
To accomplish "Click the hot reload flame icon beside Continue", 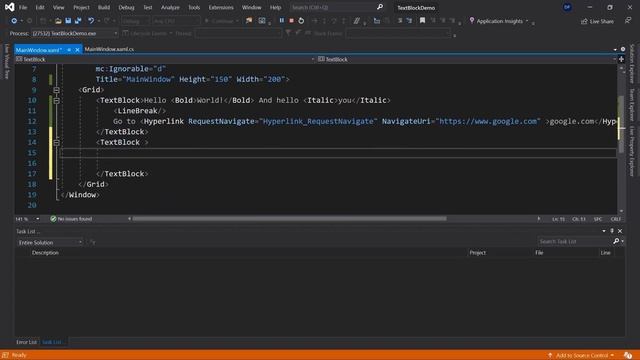I will [x=249, y=20].
